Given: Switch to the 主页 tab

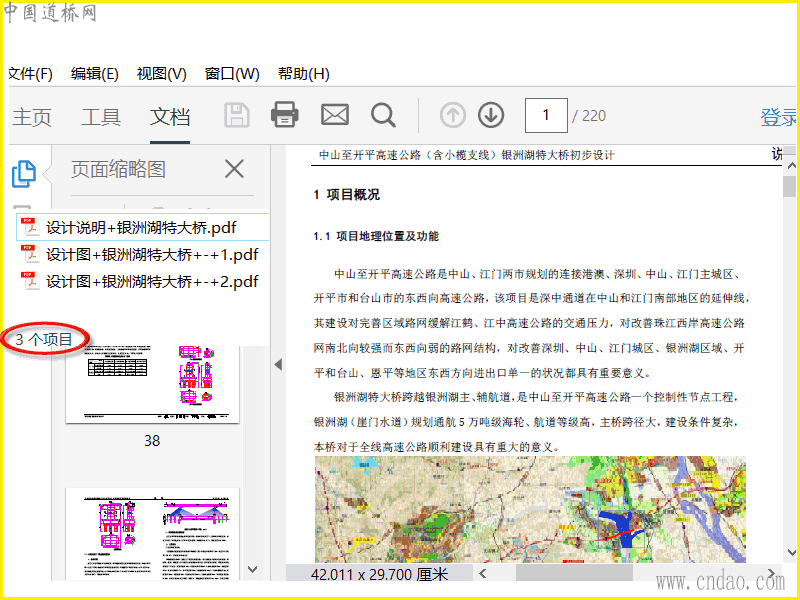Looking at the screenshot, I should [x=32, y=117].
